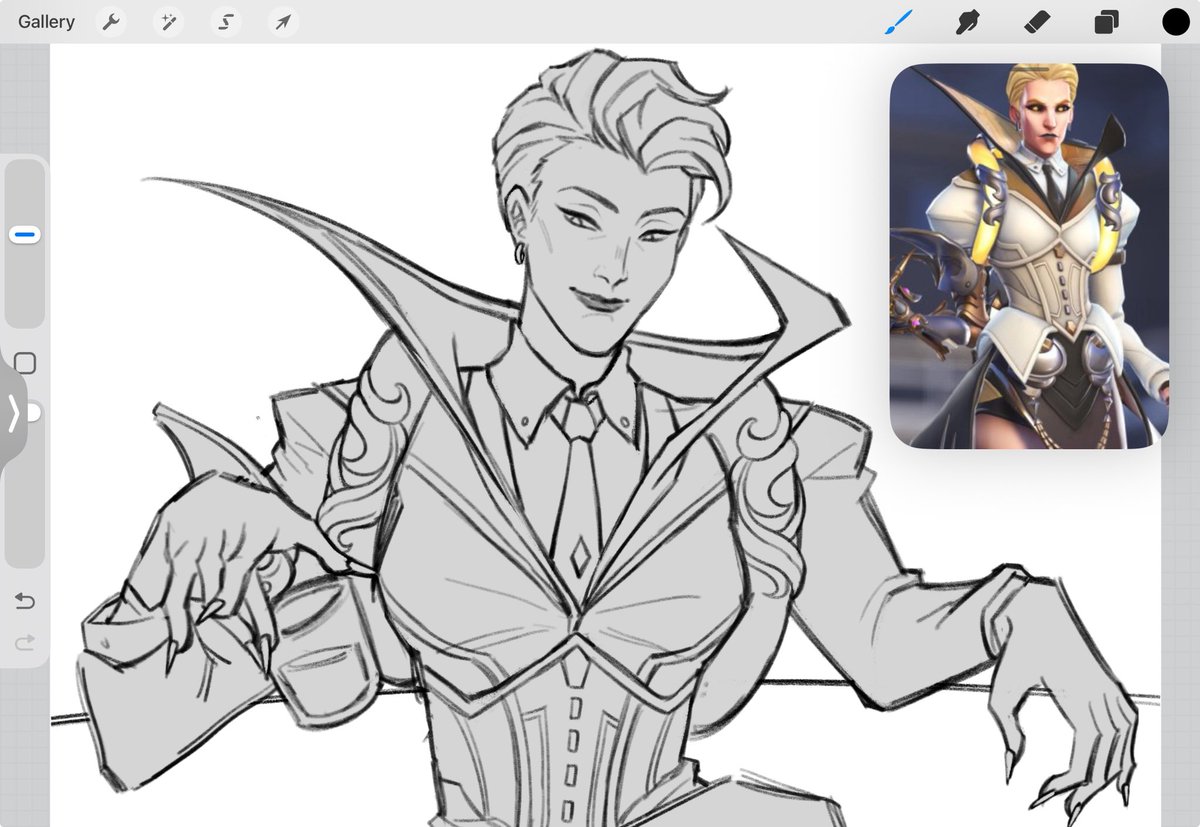Select the Brush tool
The height and width of the screenshot is (827, 1200).
[x=899, y=22]
